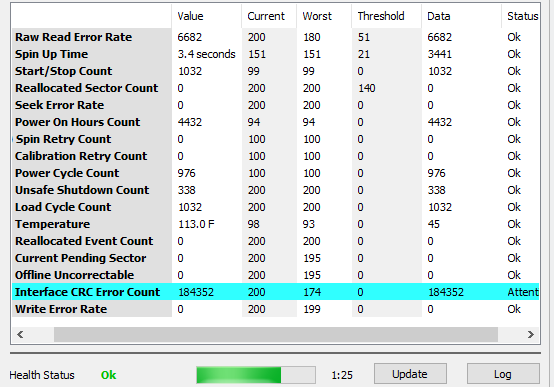554x387 pixels.
Task: Select the Temperature row label
Action: [x=52, y=224]
